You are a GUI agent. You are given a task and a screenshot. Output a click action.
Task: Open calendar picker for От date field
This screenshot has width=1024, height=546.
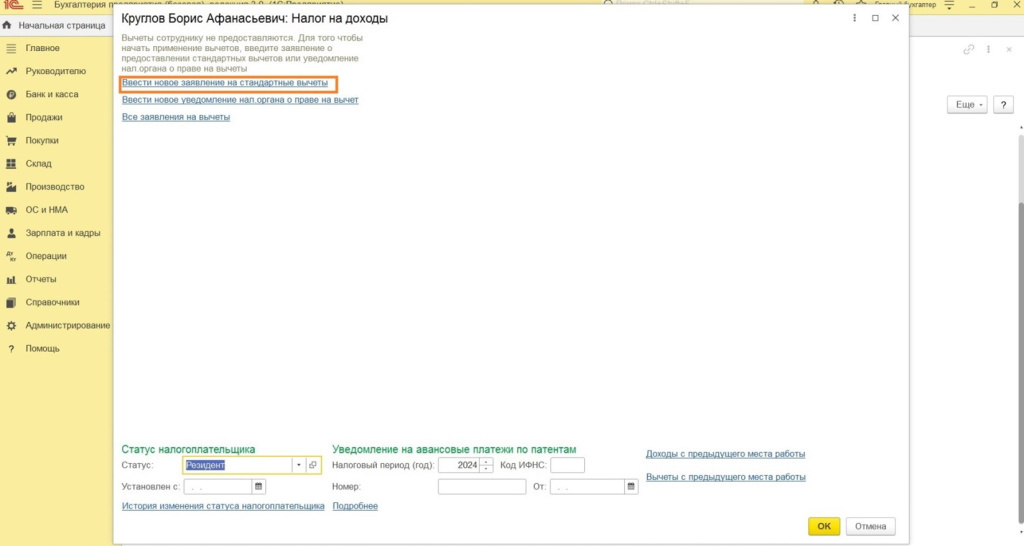coord(631,487)
